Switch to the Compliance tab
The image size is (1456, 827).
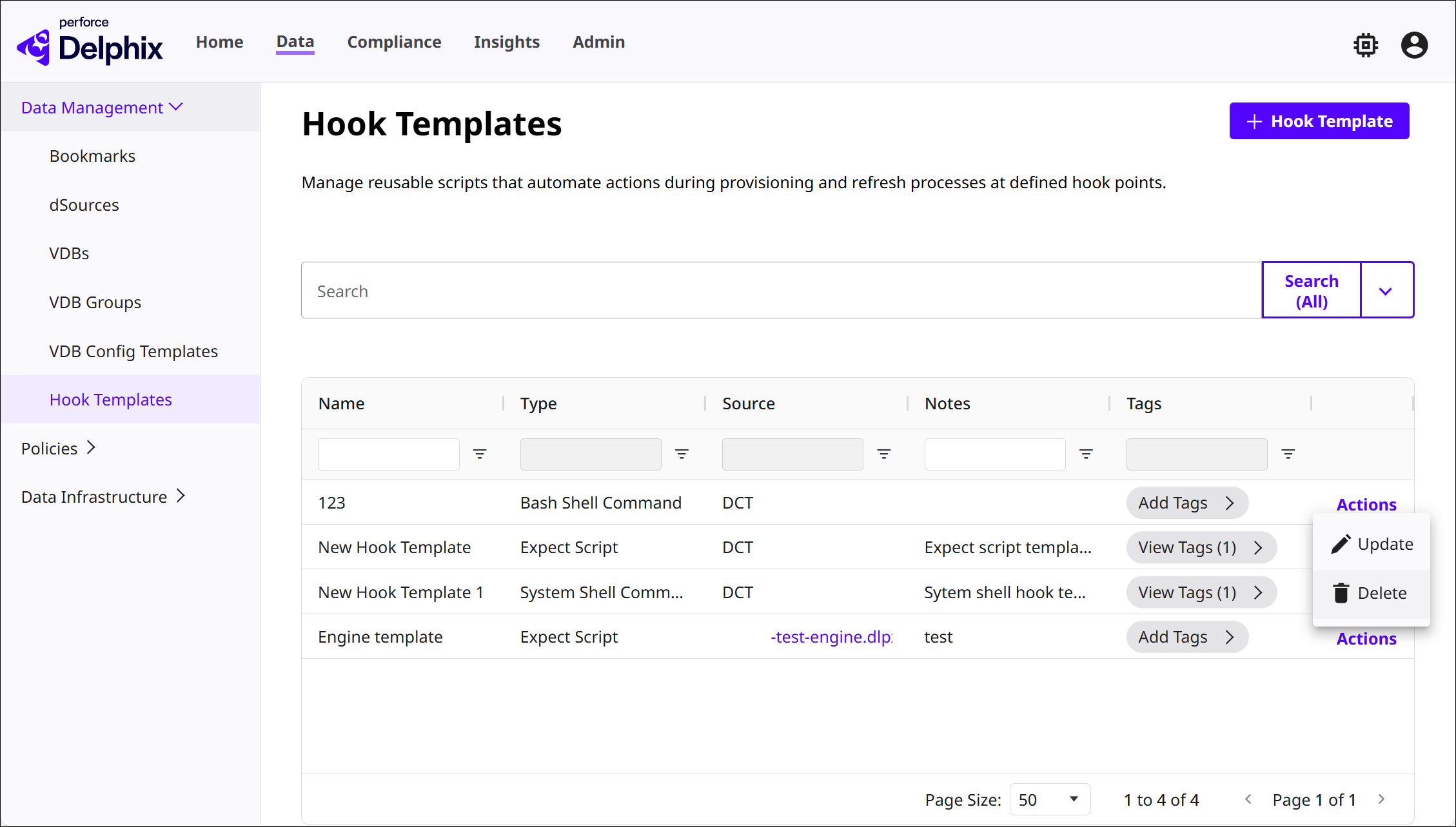click(394, 42)
